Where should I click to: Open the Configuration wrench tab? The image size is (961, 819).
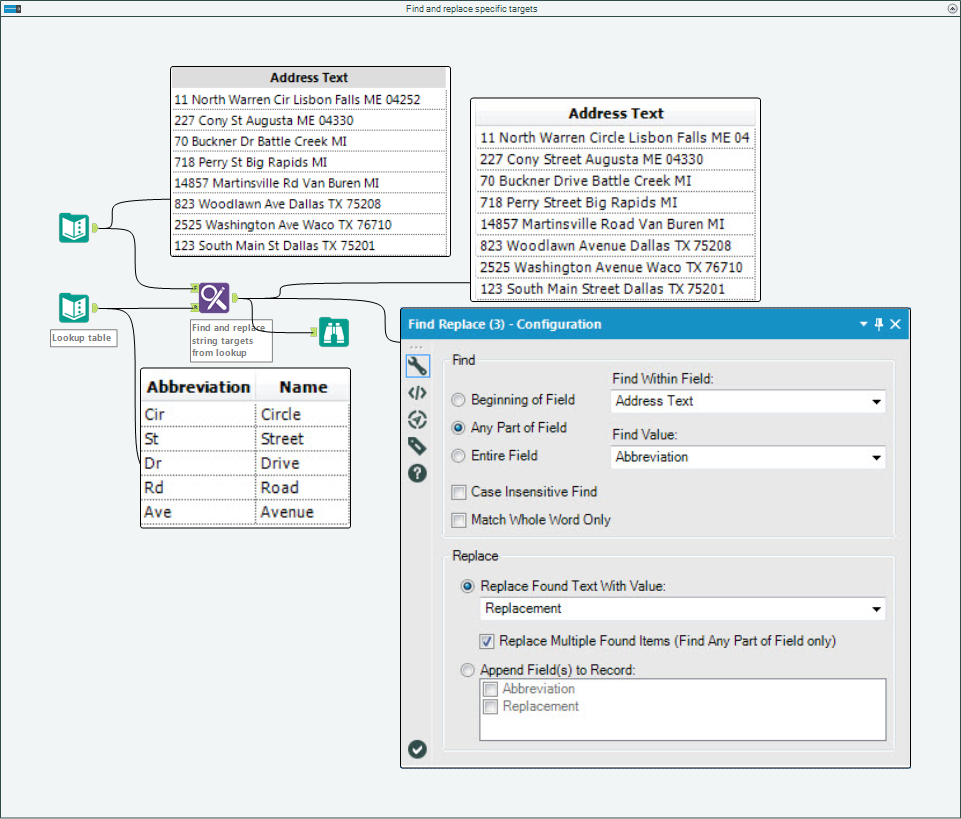[417, 366]
